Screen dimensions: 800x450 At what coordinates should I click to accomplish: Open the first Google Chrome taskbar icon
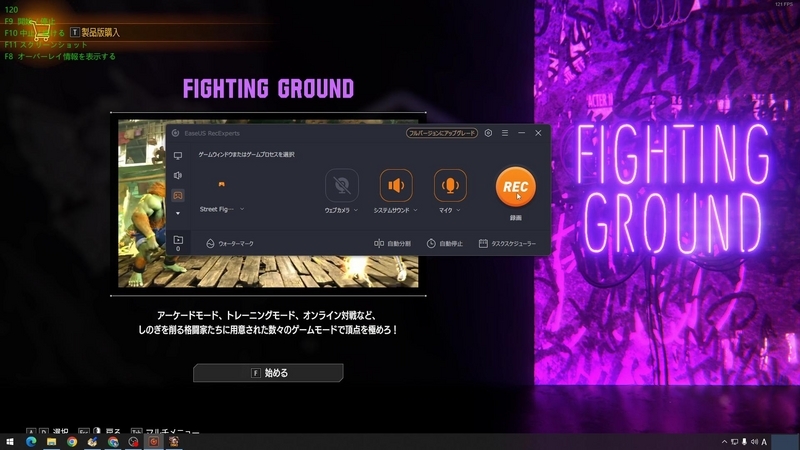(x=72, y=442)
